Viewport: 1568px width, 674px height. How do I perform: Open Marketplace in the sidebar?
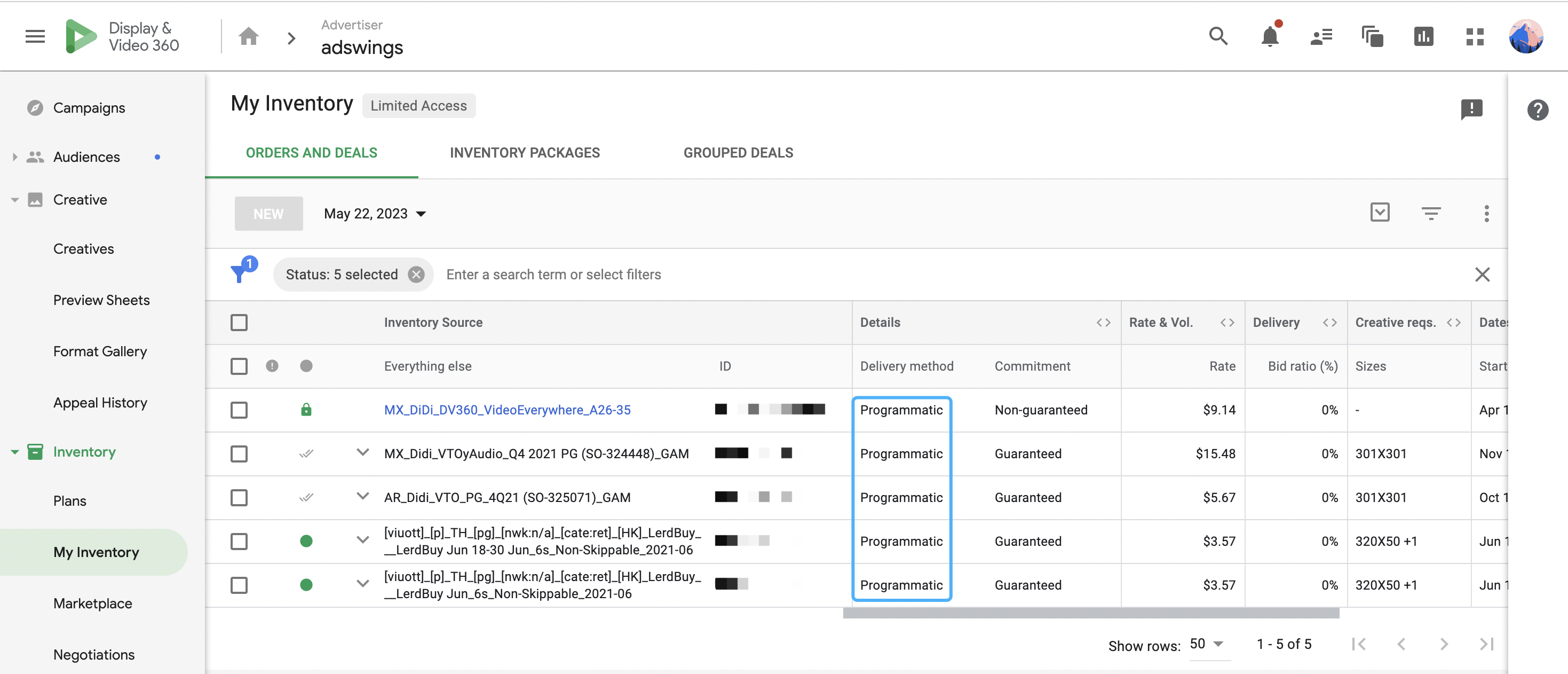(x=92, y=604)
